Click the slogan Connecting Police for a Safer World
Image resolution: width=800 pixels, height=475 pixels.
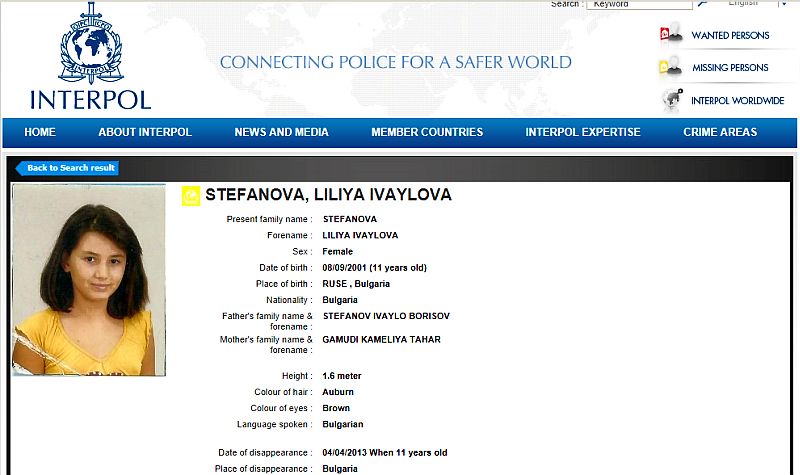395,62
